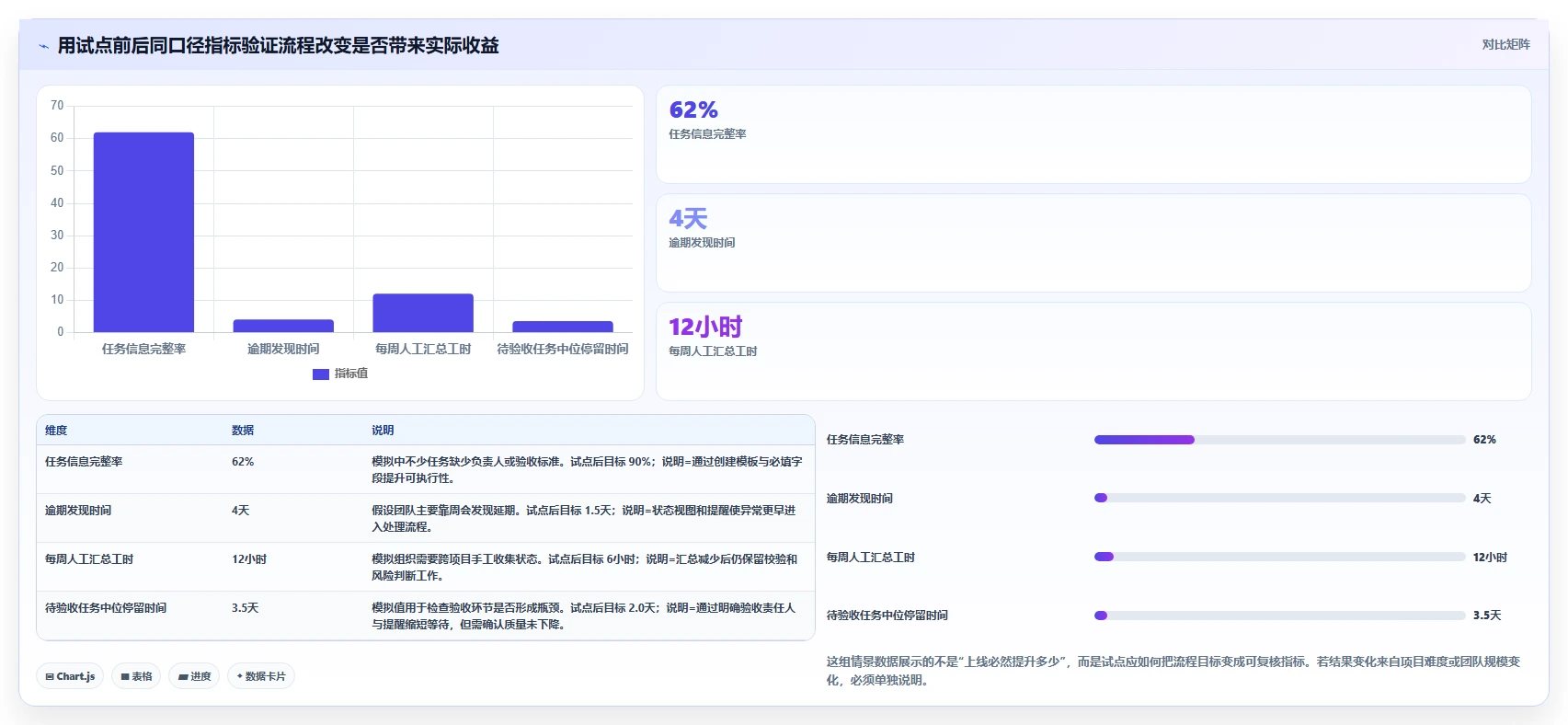1568x725 pixels.
Task: Click the 每周人工汇总工时 progress bar
Action: 1279,557
